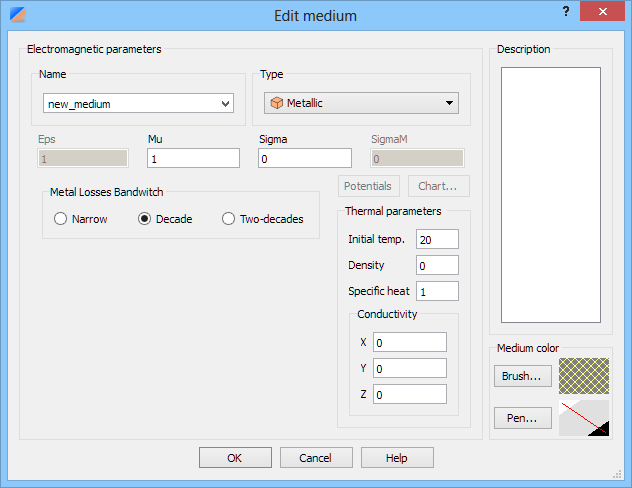Click the Initial temp. field
The width and height of the screenshot is (632, 488).
click(x=437, y=239)
